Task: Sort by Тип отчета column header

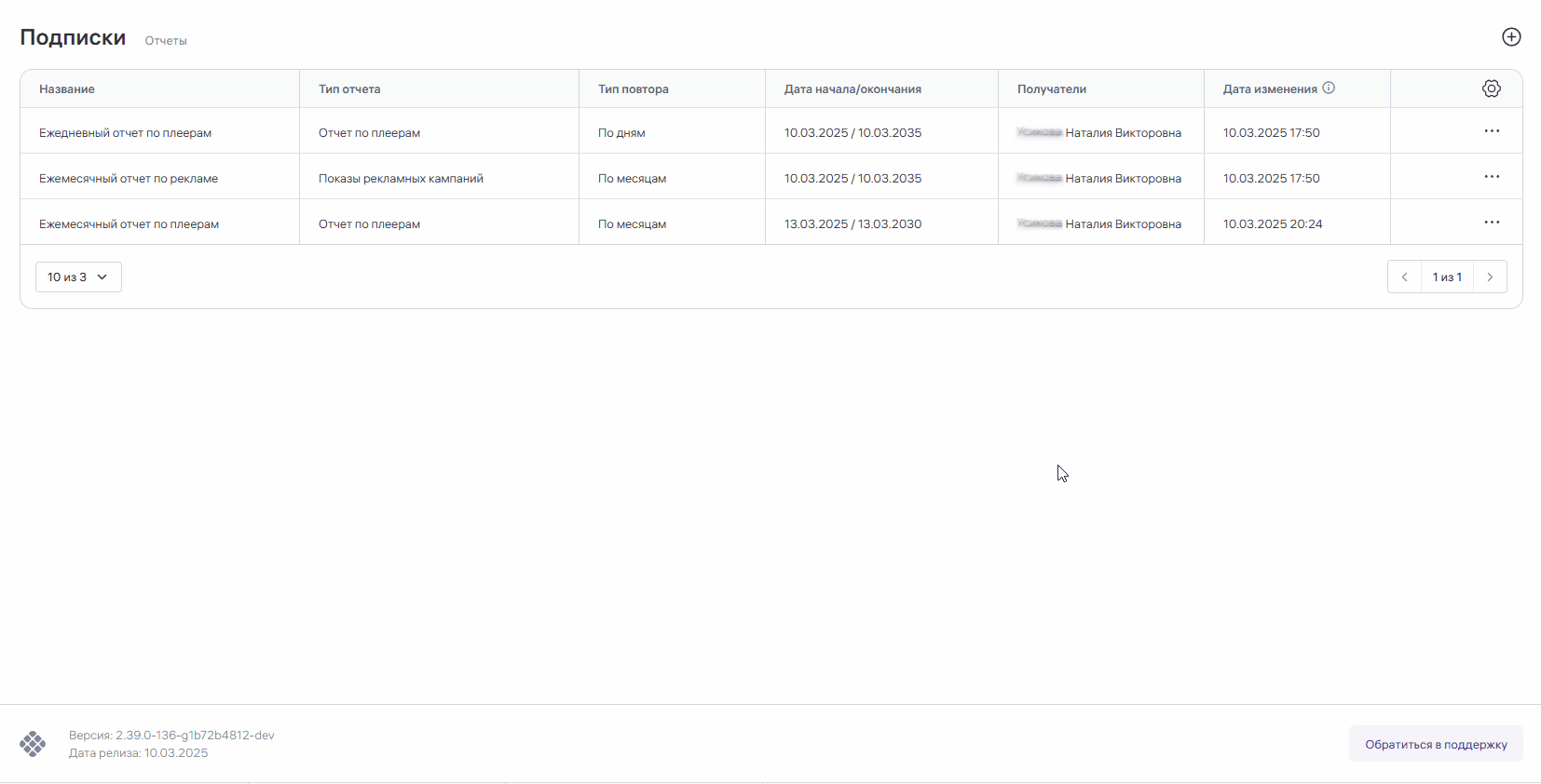Action: (349, 89)
